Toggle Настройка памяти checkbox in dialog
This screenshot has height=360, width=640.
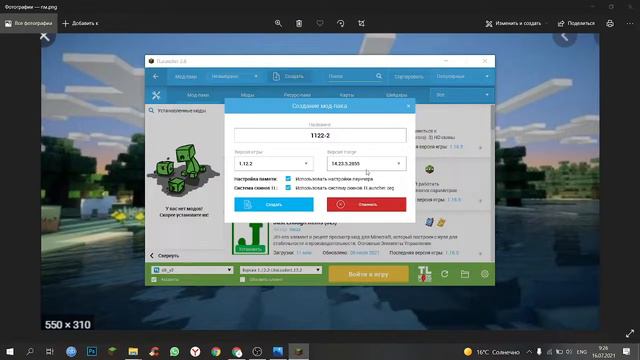coord(288,179)
